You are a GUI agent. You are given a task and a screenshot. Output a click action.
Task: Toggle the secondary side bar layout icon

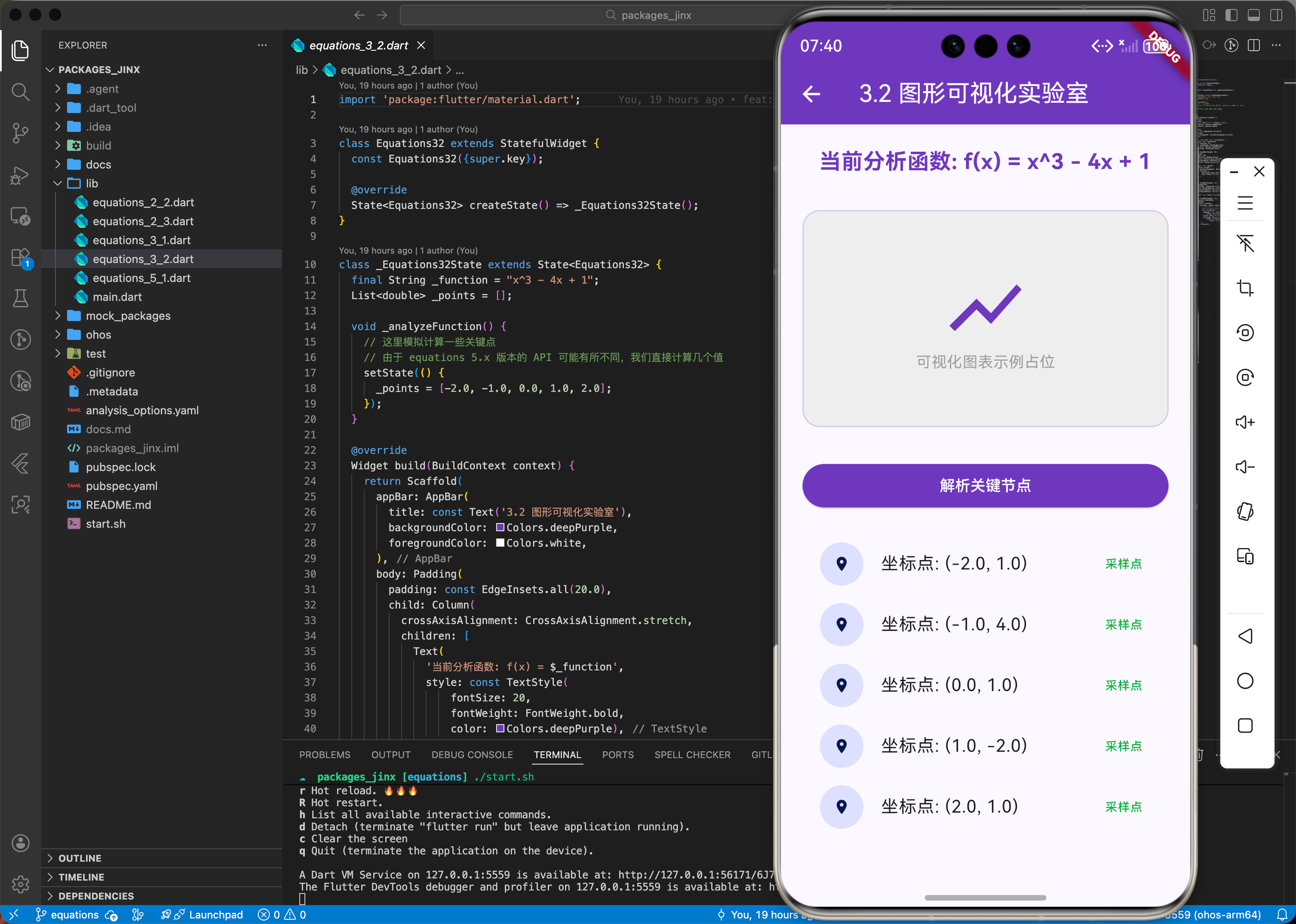coord(1276,15)
